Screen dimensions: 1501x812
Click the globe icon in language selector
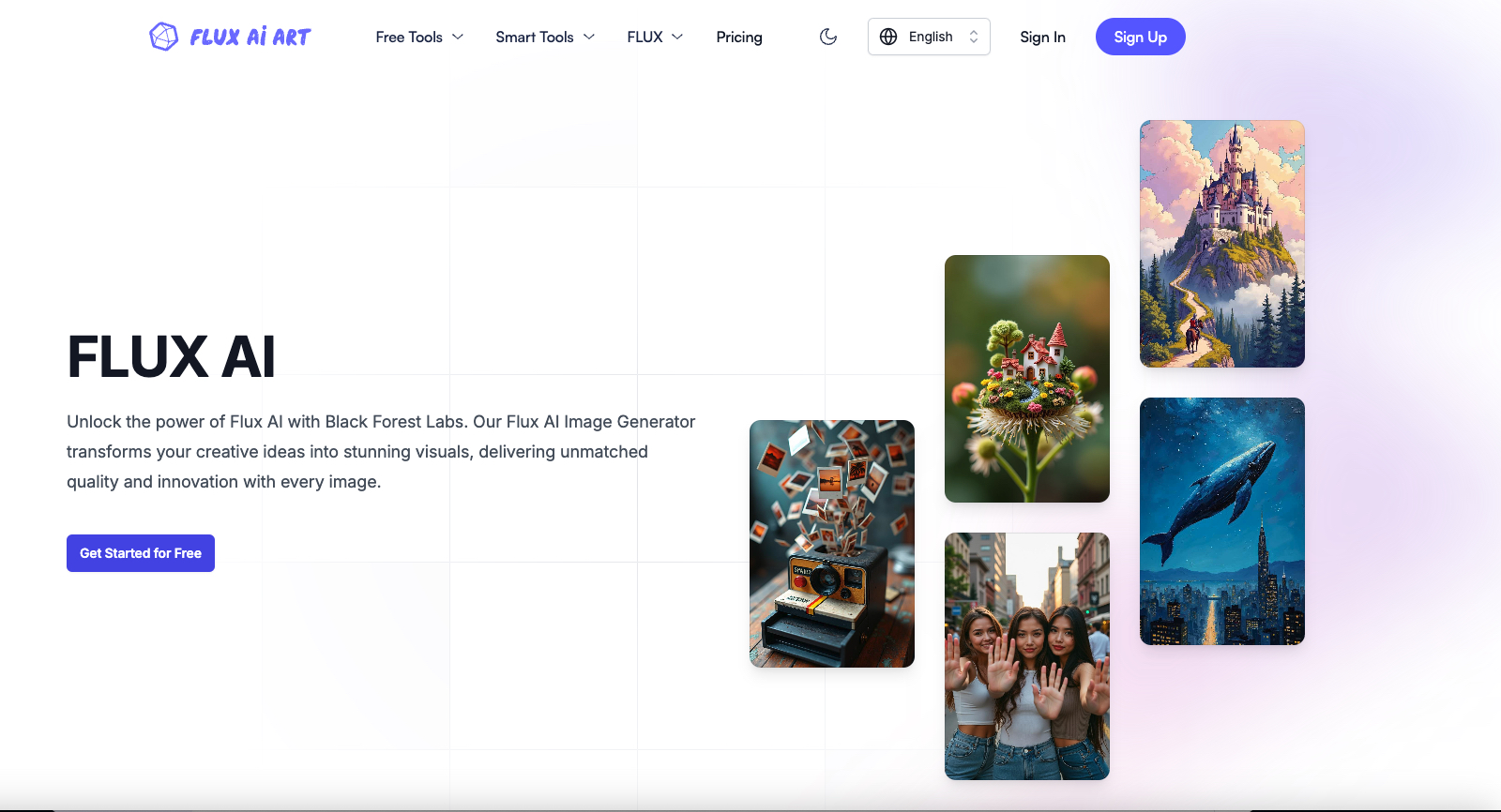(x=888, y=37)
